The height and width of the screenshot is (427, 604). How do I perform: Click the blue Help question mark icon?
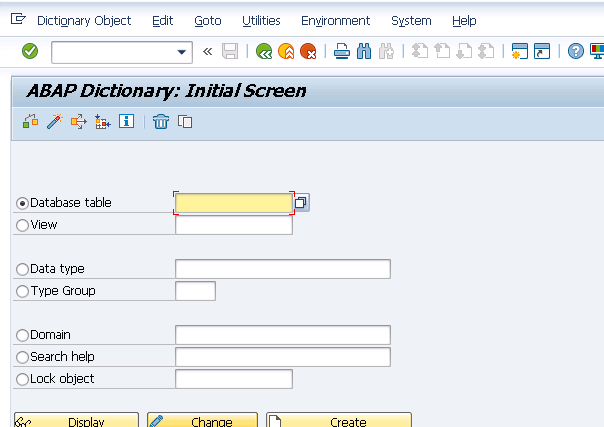[575, 51]
